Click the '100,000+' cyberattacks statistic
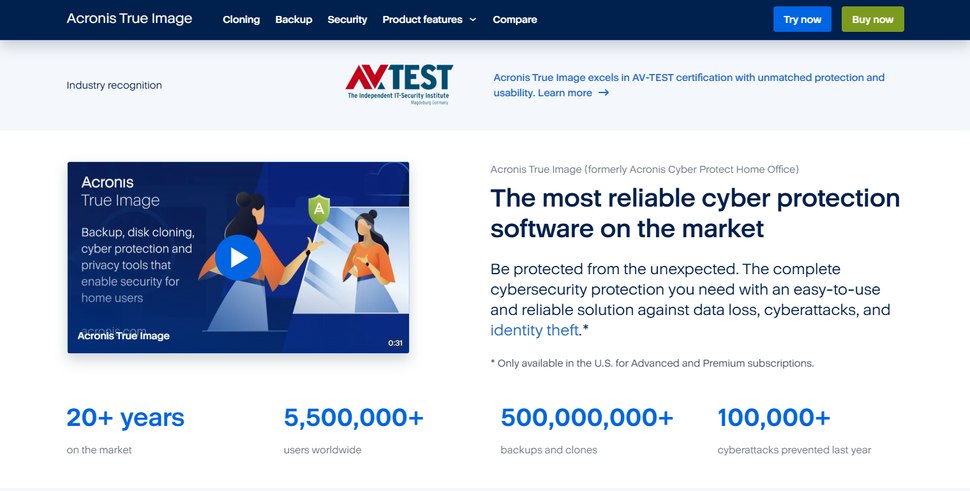970x491 pixels. tap(774, 417)
